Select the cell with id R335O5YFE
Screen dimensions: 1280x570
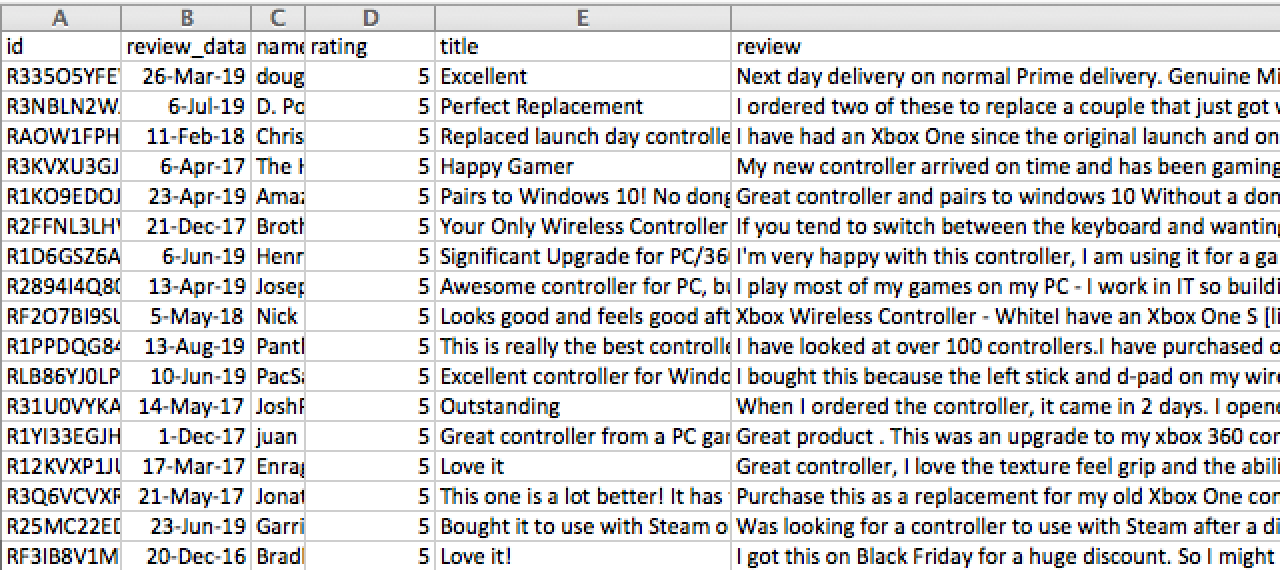pos(61,76)
